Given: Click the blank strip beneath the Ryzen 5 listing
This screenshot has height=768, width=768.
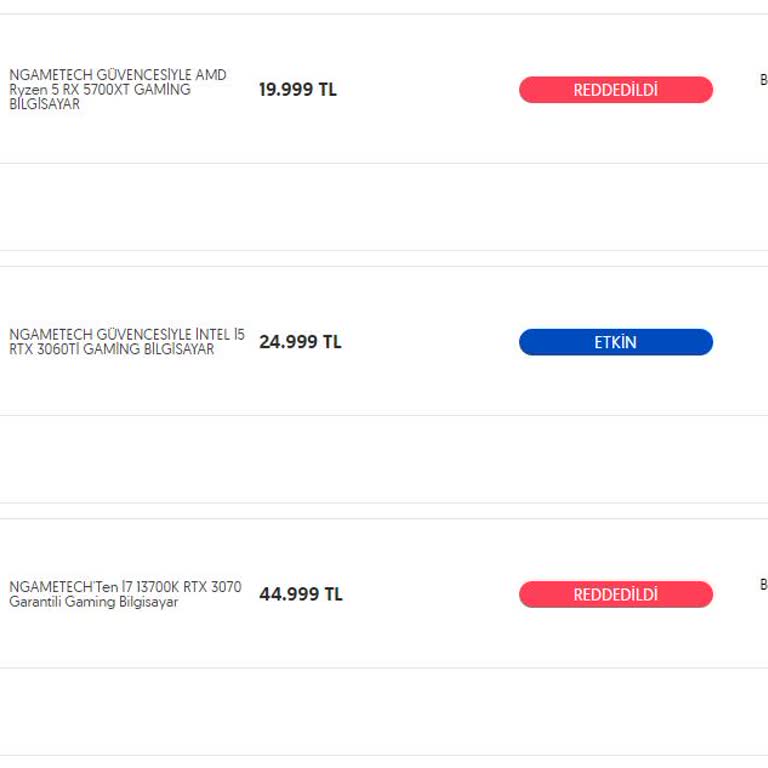Looking at the screenshot, I should (384, 207).
